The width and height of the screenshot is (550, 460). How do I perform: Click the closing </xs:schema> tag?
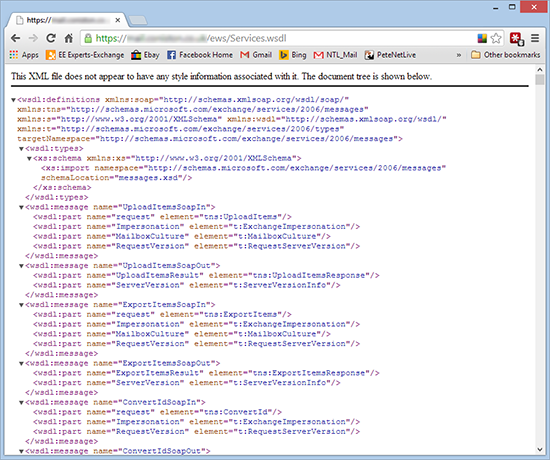62,188
